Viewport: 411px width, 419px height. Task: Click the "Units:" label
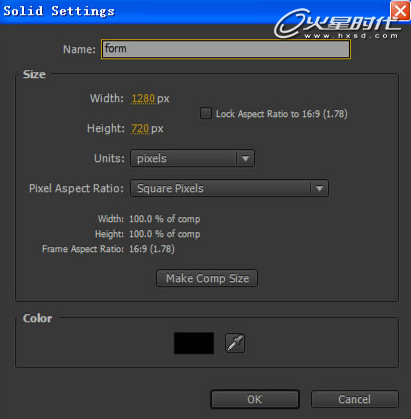(x=109, y=158)
